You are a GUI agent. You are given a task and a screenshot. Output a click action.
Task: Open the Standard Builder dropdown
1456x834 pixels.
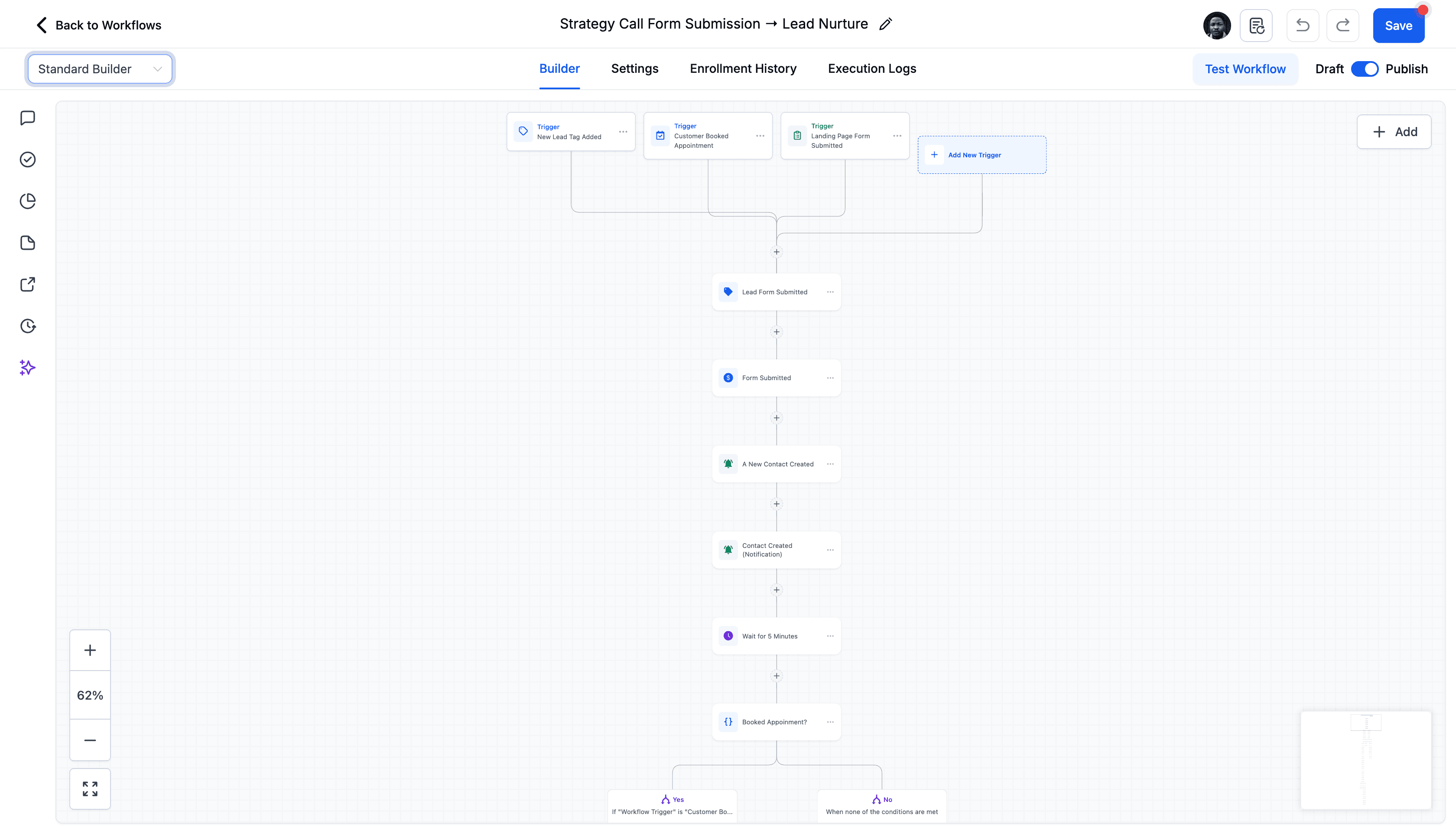100,69
